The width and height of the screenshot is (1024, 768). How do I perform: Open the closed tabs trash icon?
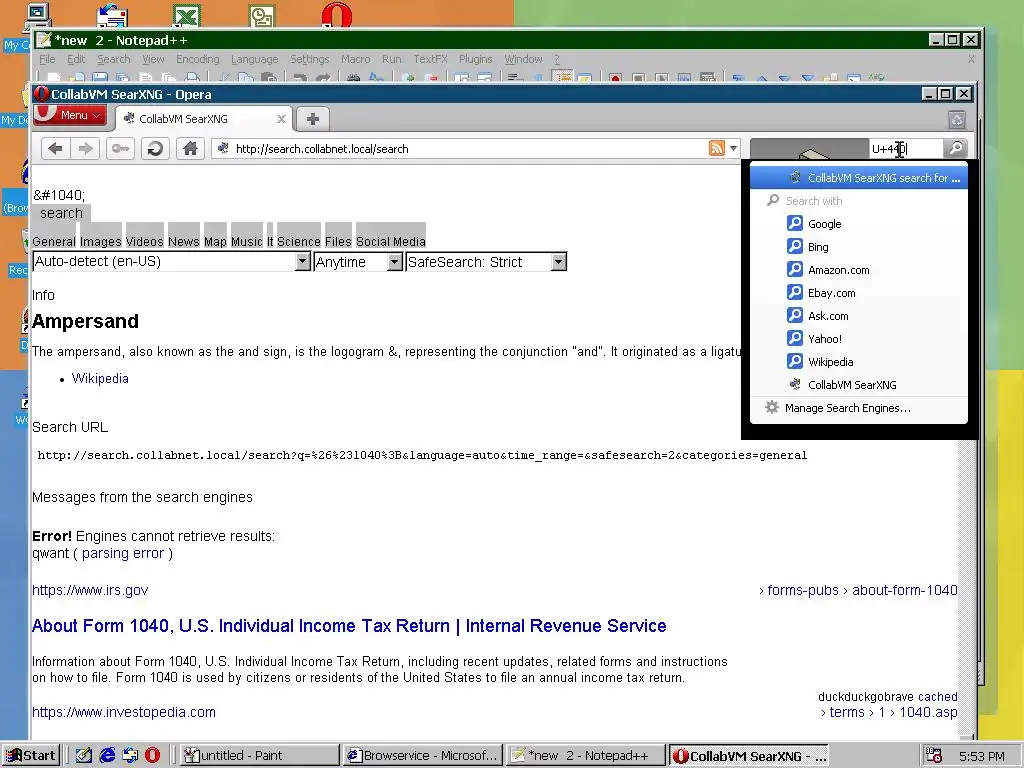point(957,120)
